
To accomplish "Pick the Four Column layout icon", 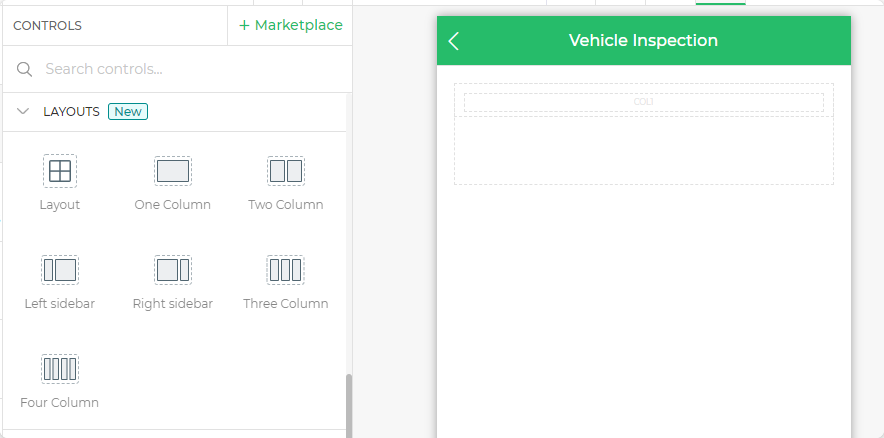I will coord(60,369).
